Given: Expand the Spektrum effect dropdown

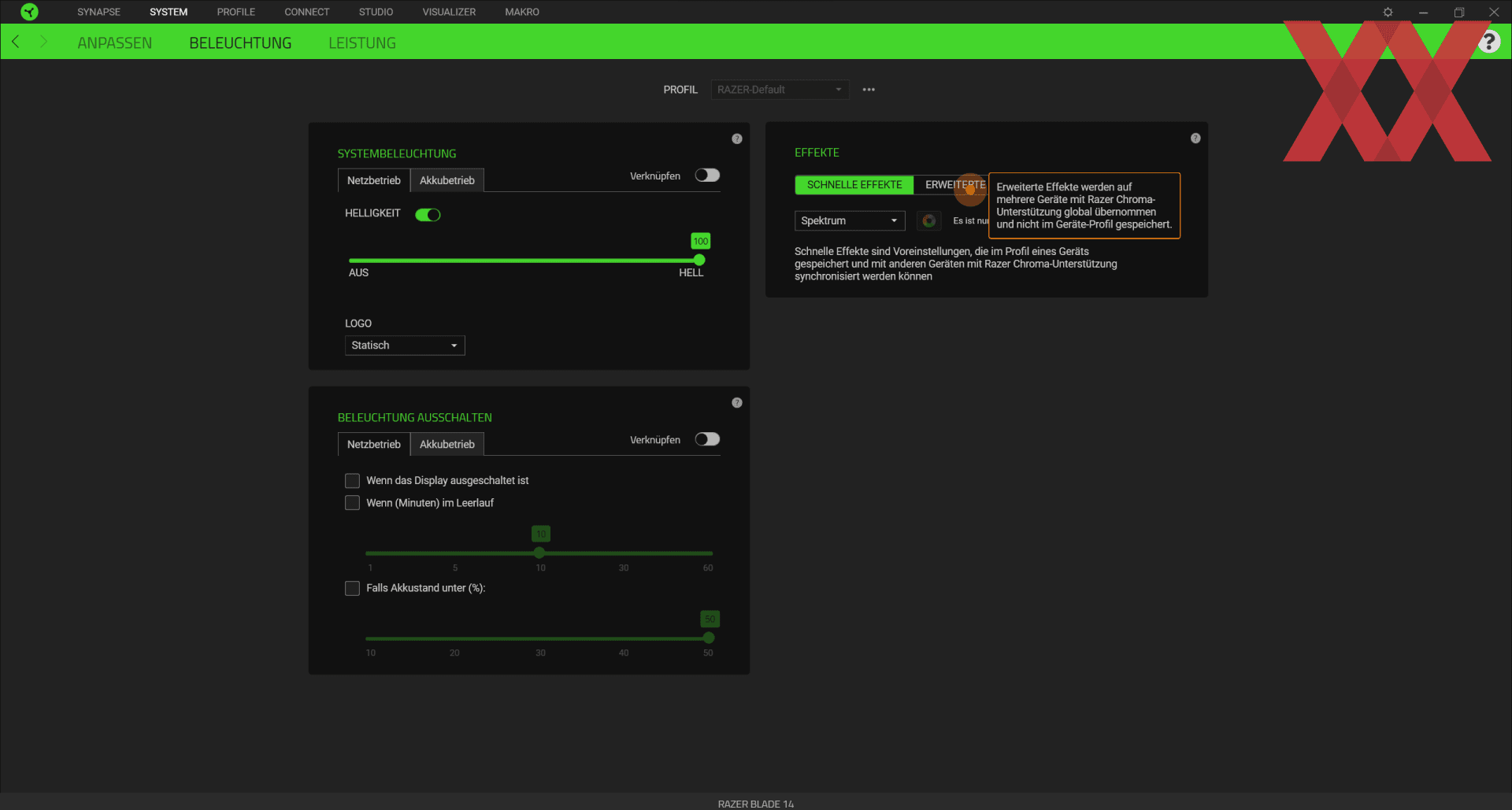Looking at the screenshot, I should click(850, 221).
